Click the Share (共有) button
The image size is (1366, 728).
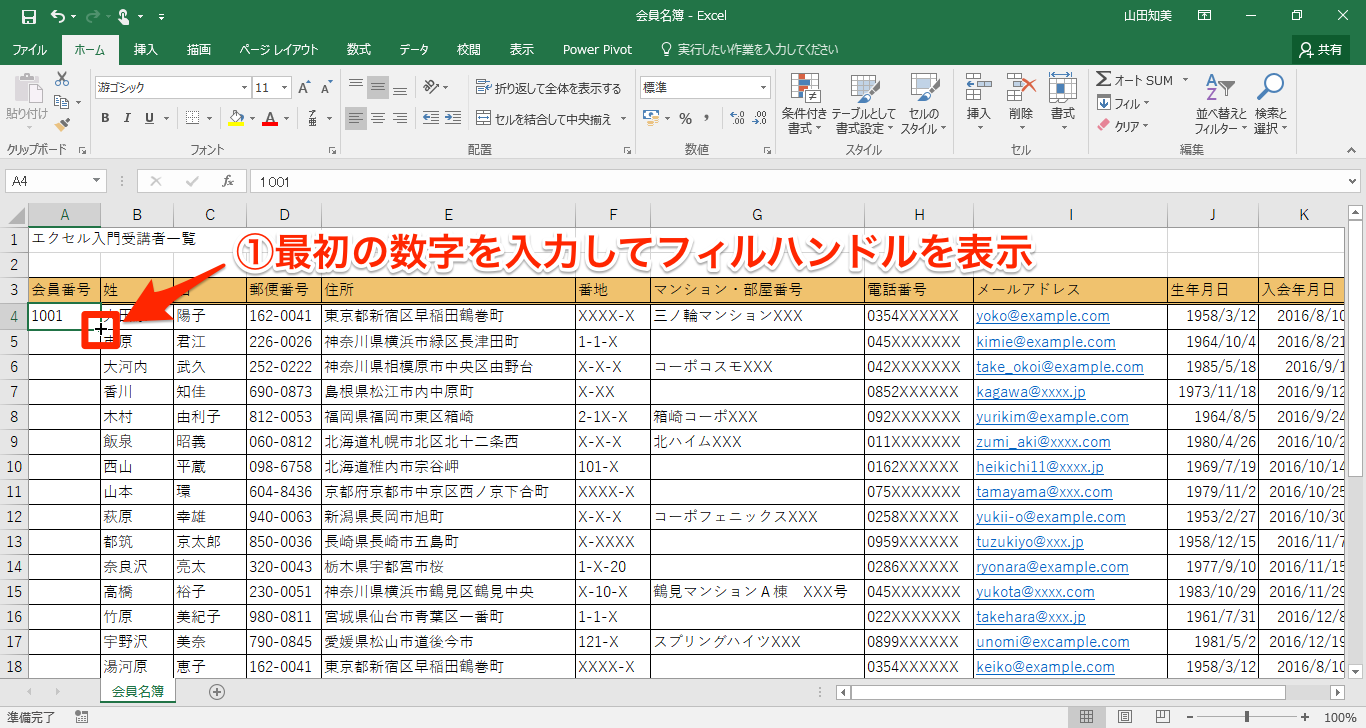tap(1321, 49)
